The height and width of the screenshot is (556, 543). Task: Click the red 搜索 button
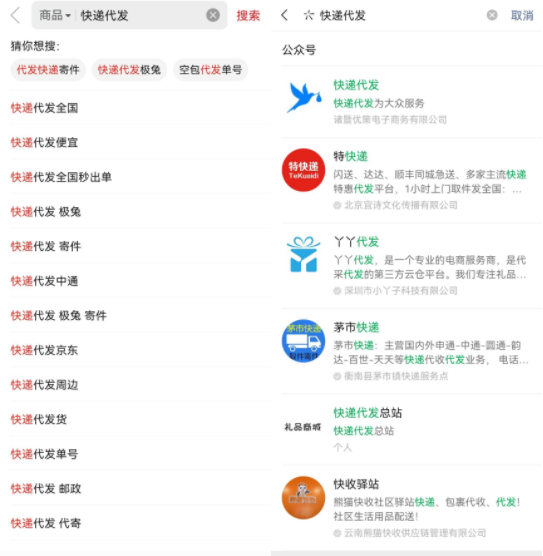pyautogui.click(x=248, y=16)
